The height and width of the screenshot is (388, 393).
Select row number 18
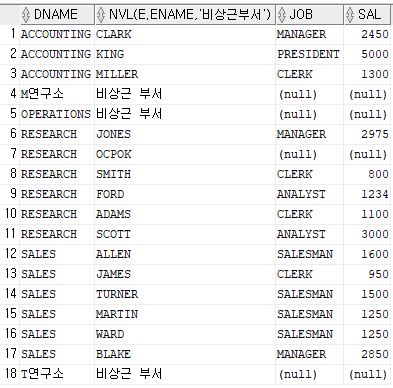pyautogui.click(x=10, y=374)
